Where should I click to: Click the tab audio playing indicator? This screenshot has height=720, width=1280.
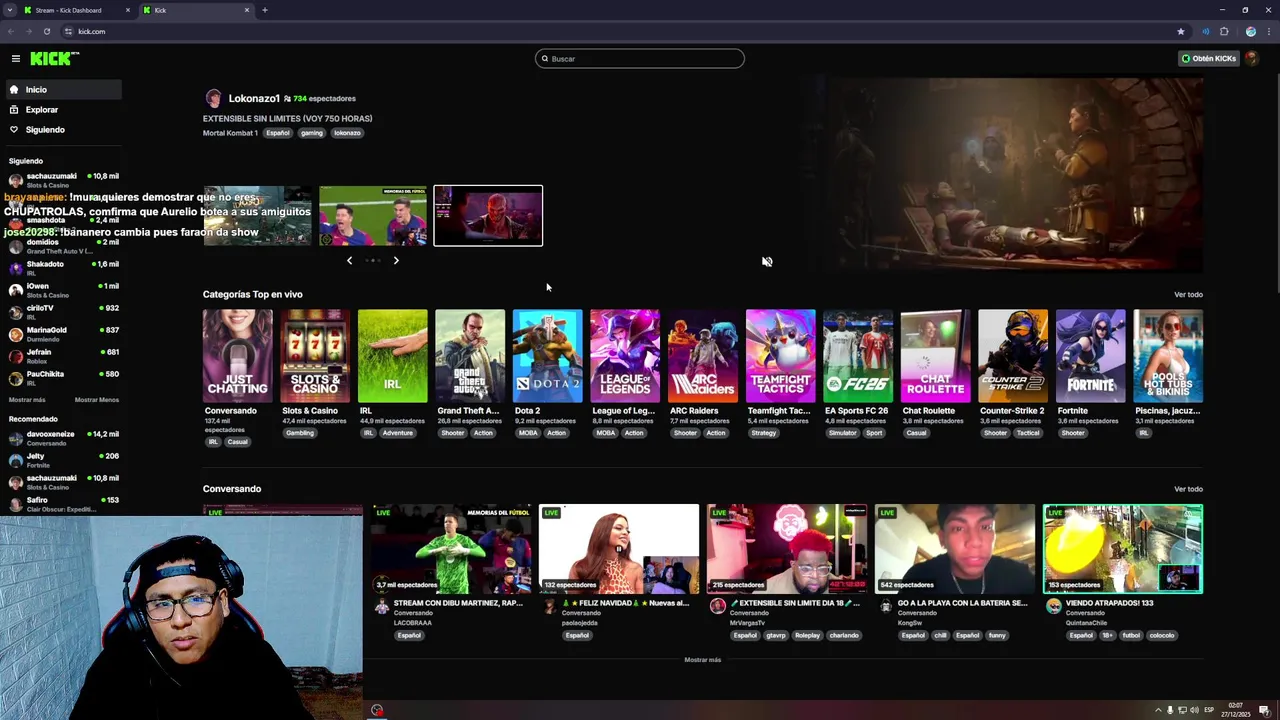point(1206,31)
